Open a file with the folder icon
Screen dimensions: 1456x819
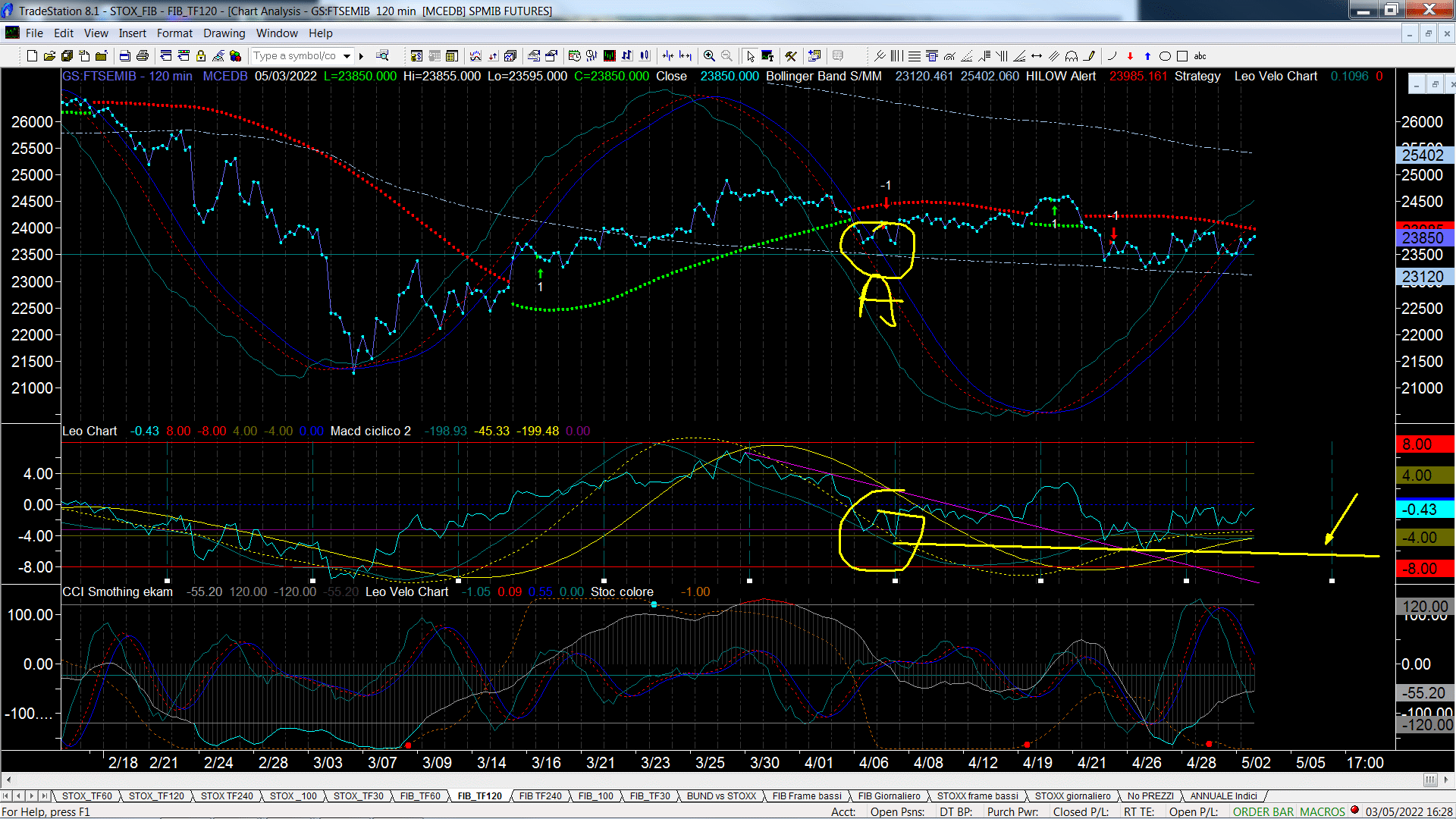click(x=49, y=56)
